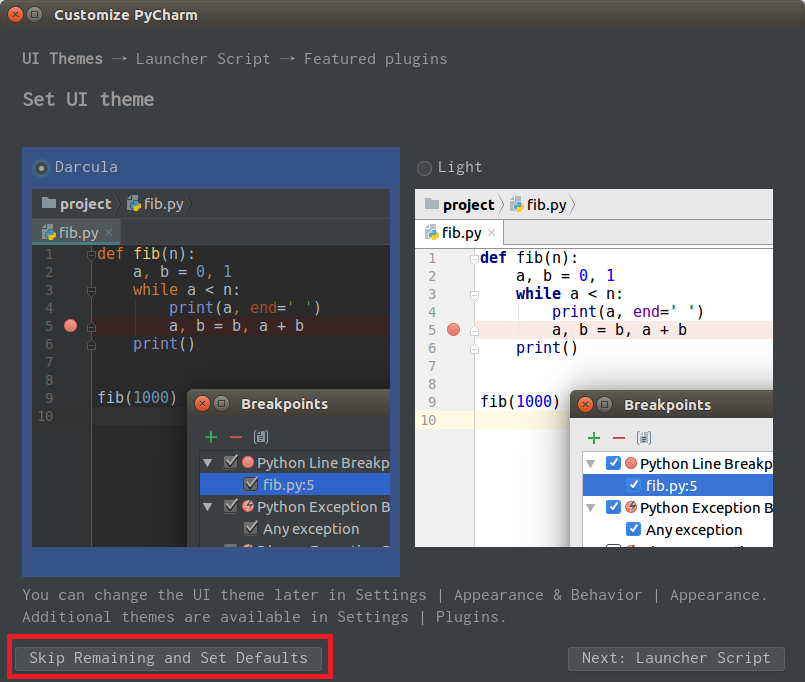Select the Darcula theme radio button
The image size is (805, 682).
tap(41, 168)
